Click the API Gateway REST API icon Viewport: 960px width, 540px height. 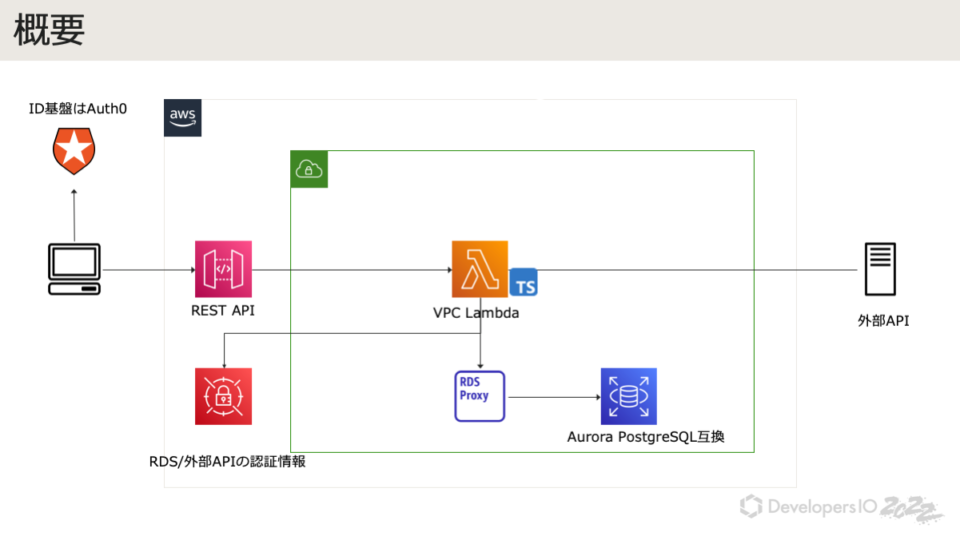point(223,269)
